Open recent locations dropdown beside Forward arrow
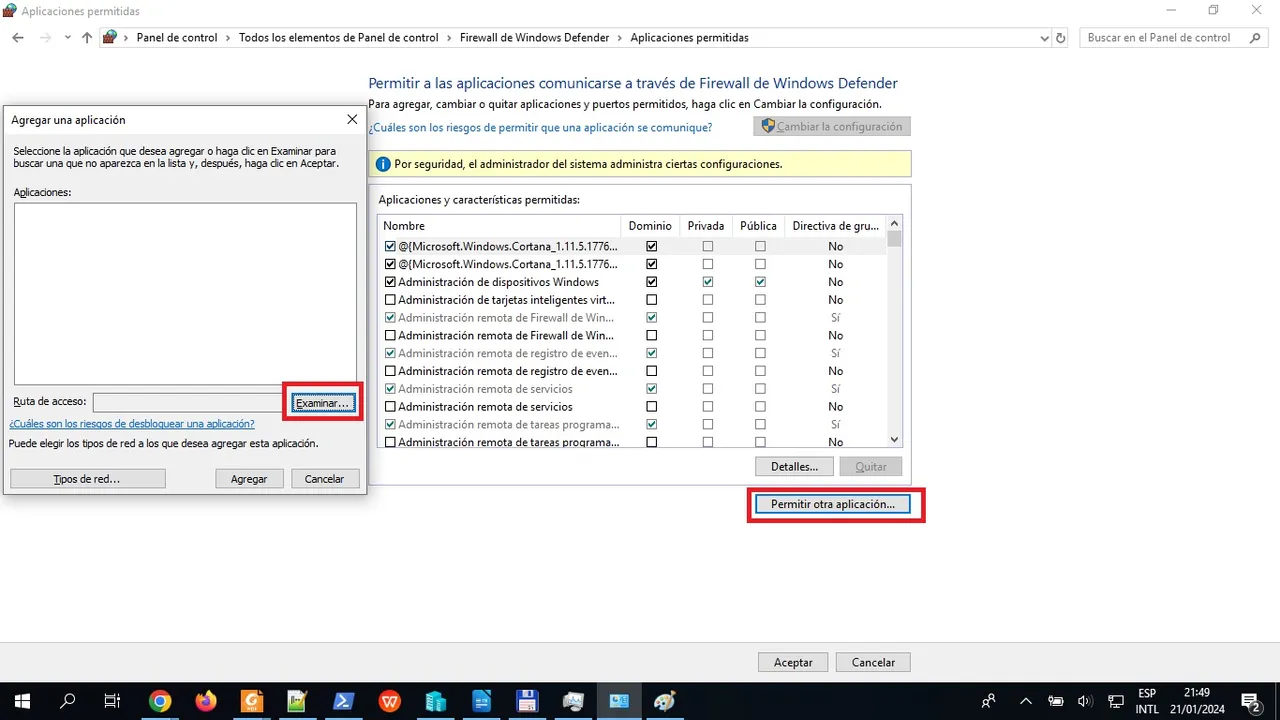The image size is (1280, 720). coord(67,38)
